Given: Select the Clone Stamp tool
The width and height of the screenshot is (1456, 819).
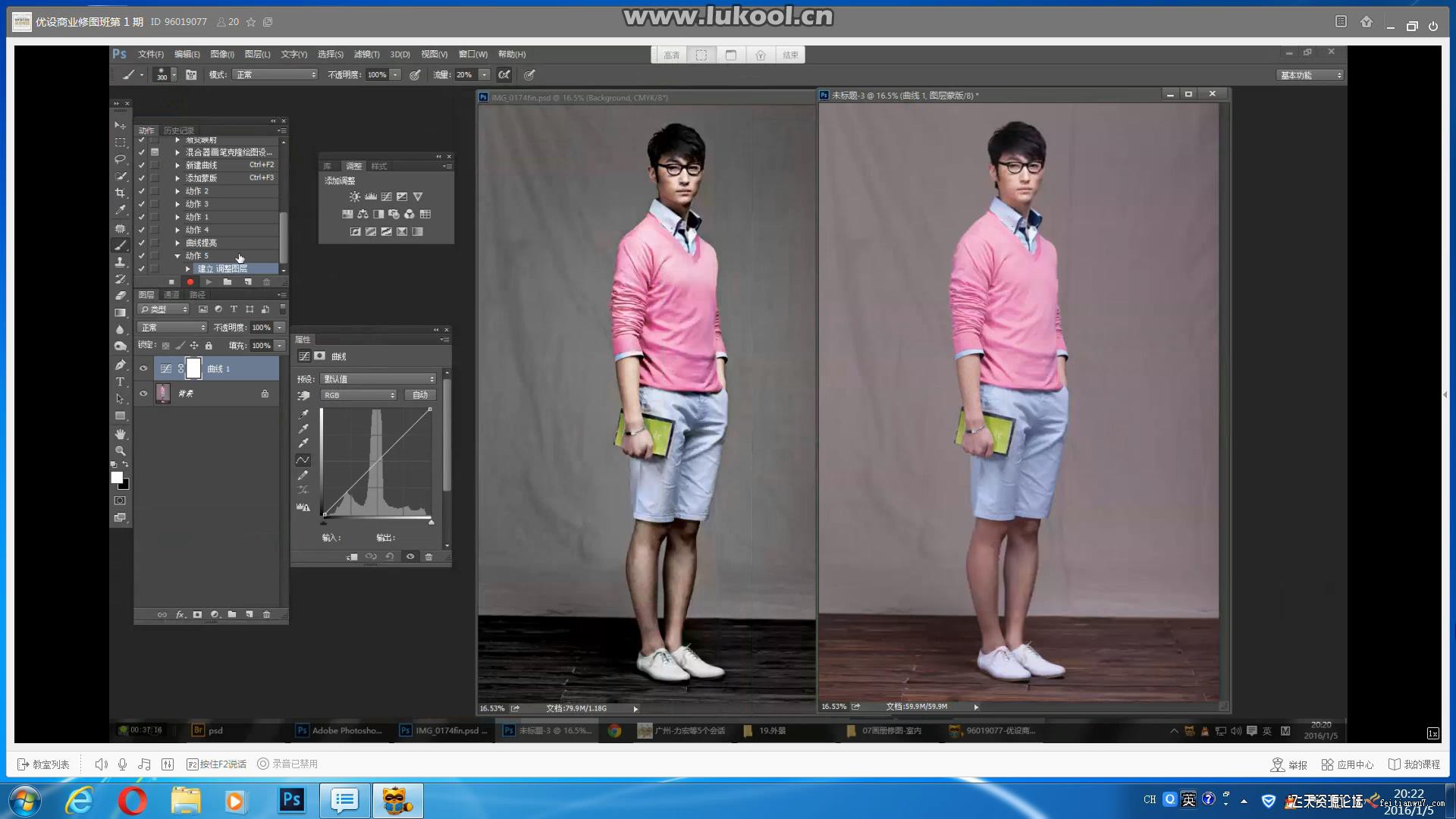Looking at the screenshot, I should tap(120, 262).
